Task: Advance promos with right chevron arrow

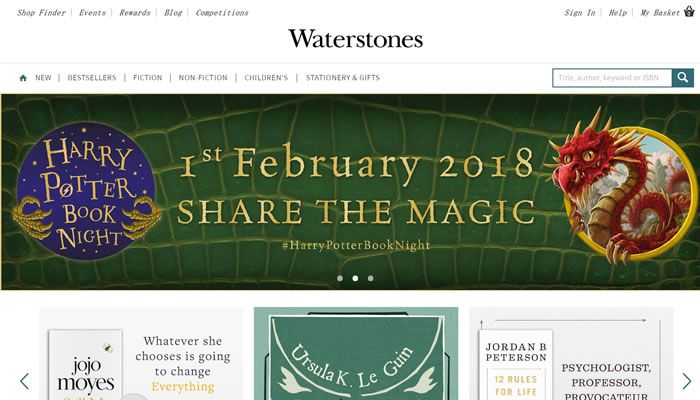Action: click(x=686, y=381)
